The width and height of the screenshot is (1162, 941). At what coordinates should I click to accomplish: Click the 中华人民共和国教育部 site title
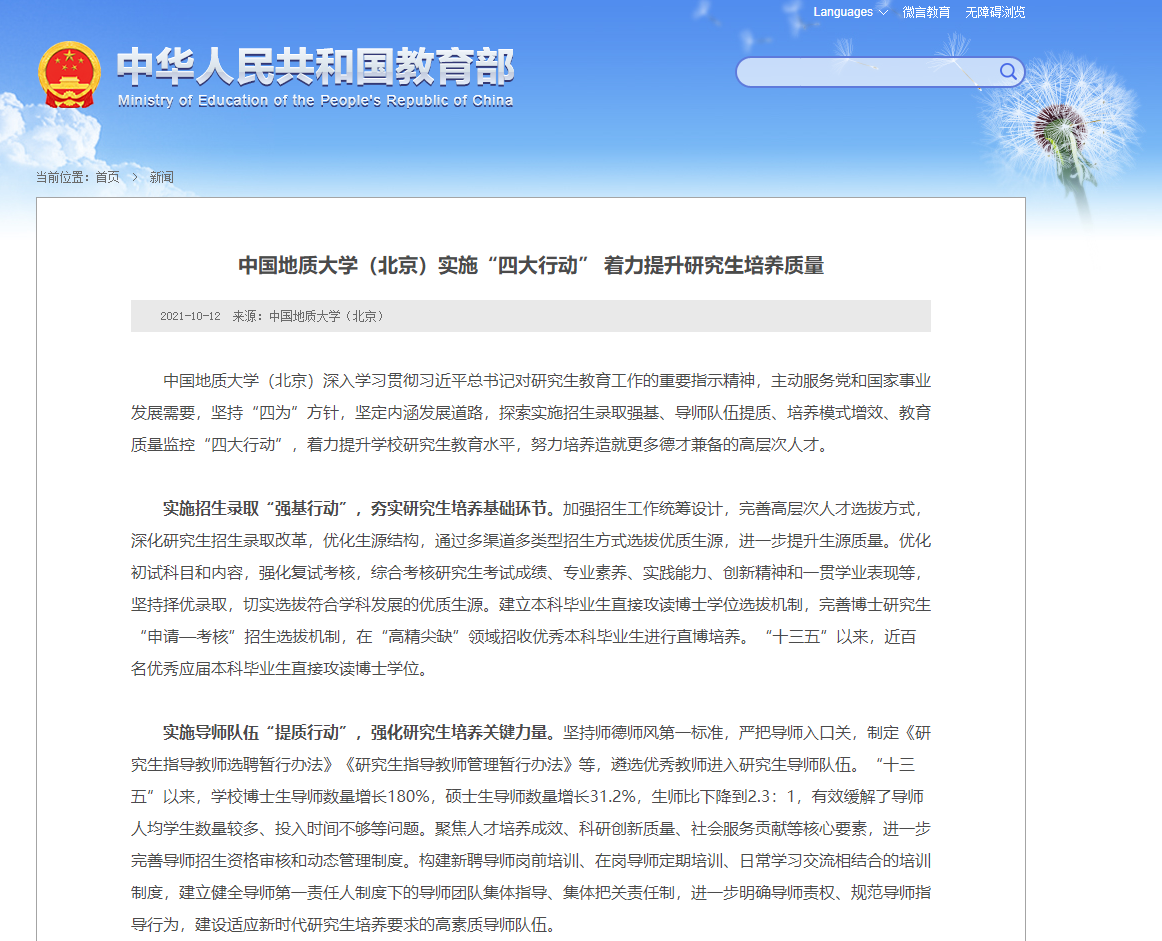point(316,66)
